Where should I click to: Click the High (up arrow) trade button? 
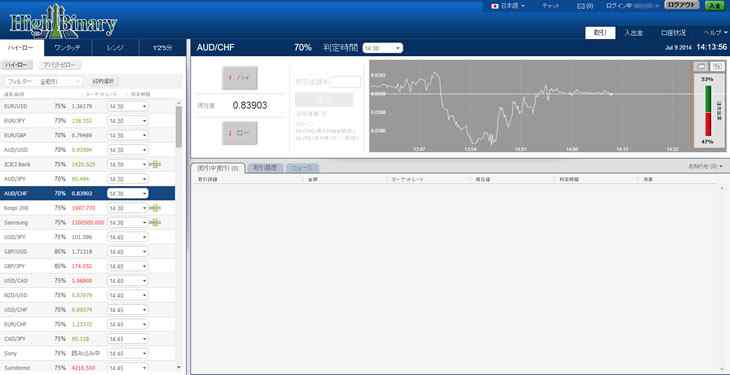pos(240,78)
